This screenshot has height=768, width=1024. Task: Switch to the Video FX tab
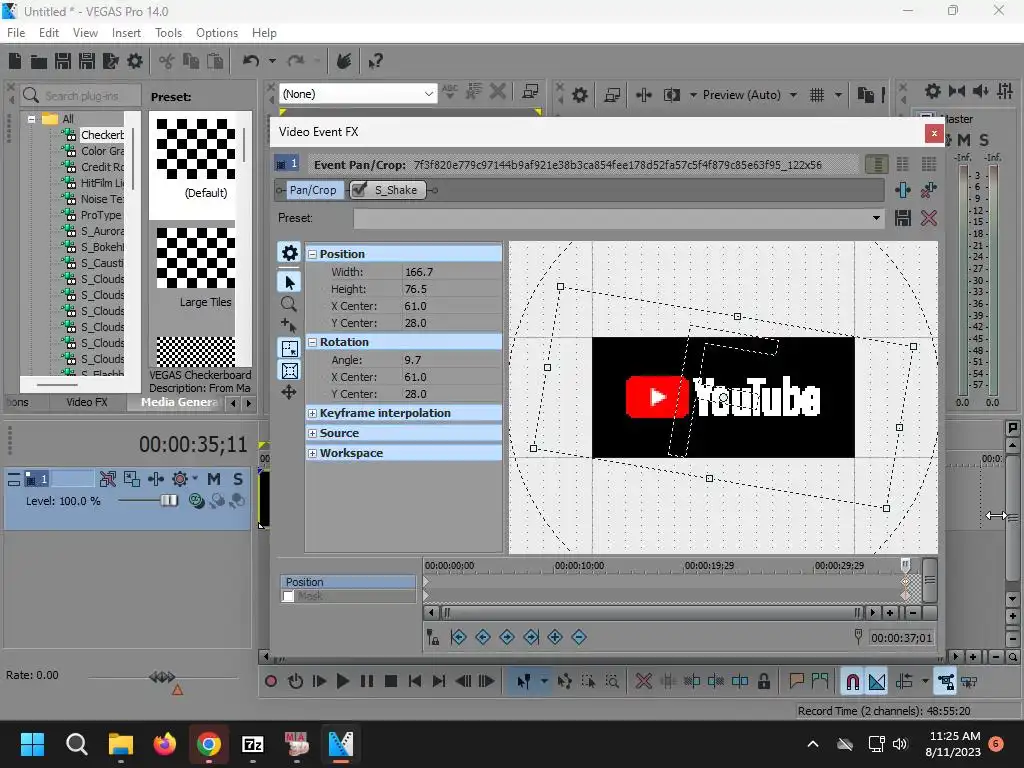pyautogui.click(x=86, y=402)
